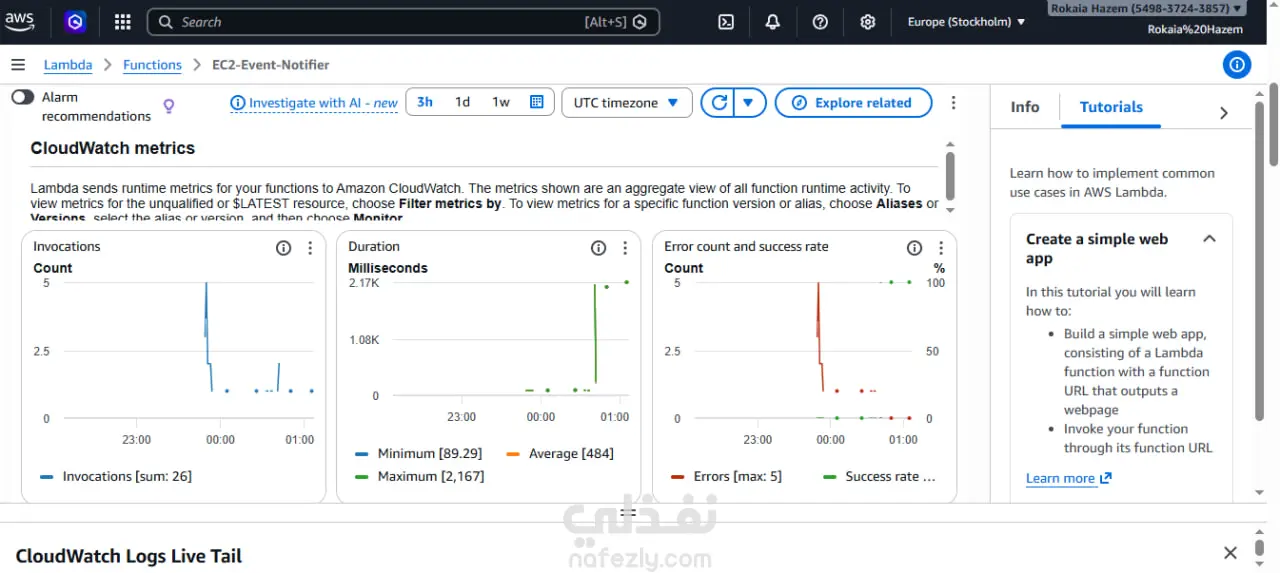
Task: Click Investigate with AI link
Action: [x=314, y=103]
